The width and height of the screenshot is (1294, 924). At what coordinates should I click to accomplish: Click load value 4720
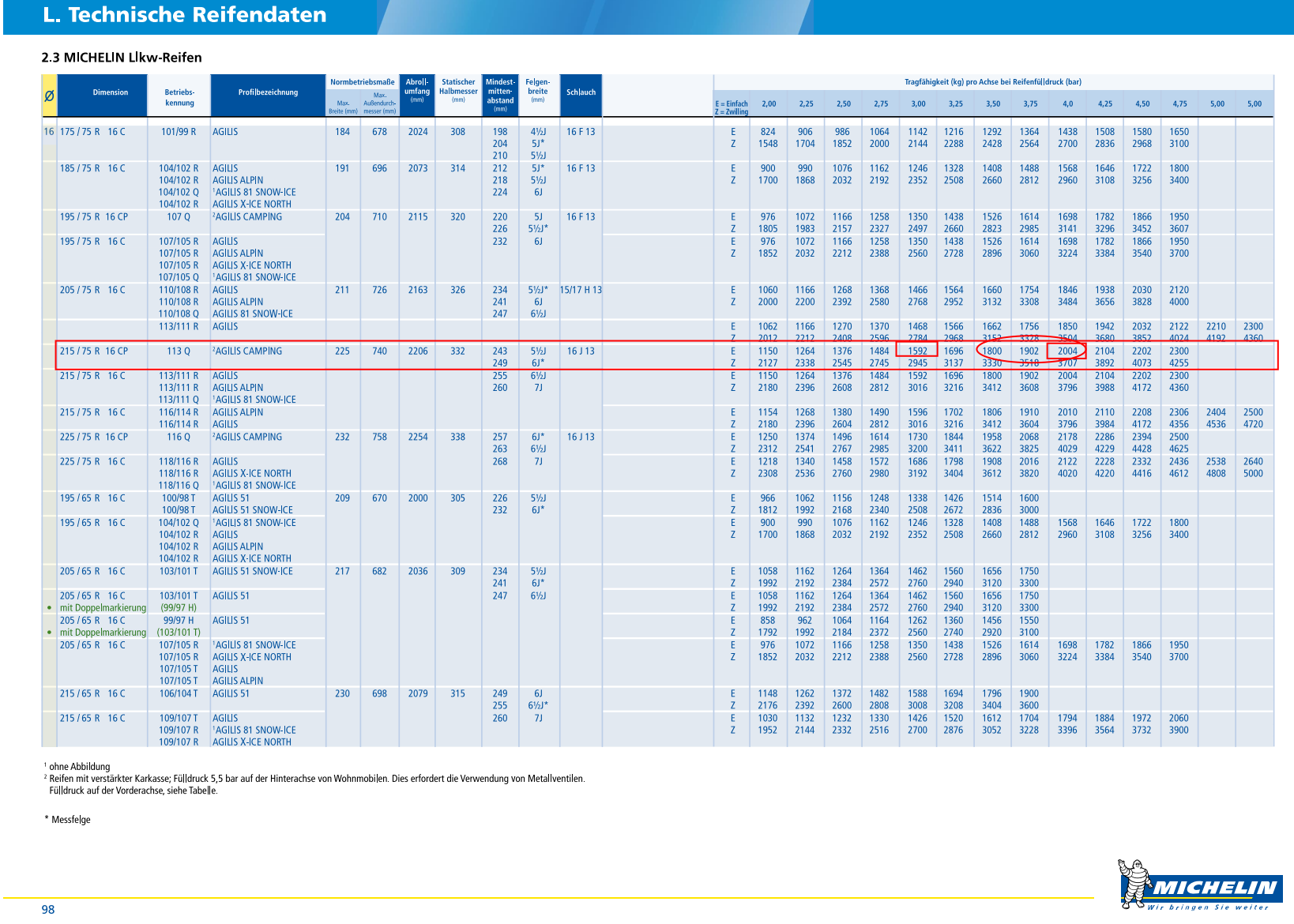1254,424
